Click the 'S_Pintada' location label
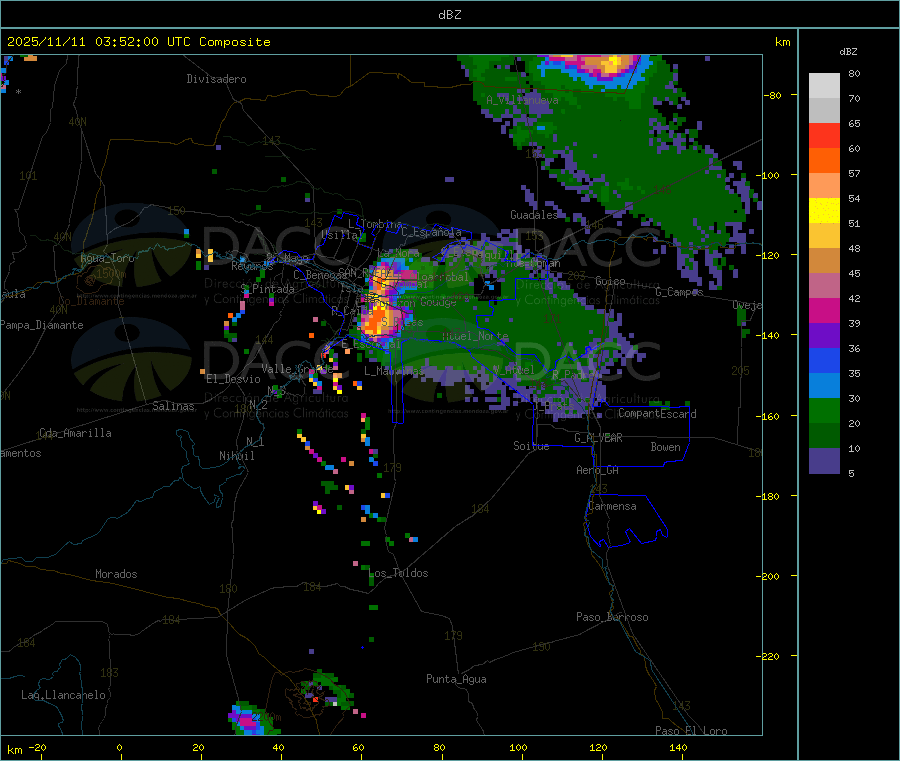Image resolution: width=900 pixels, height=761 pixels. click(x=267, y=289)
